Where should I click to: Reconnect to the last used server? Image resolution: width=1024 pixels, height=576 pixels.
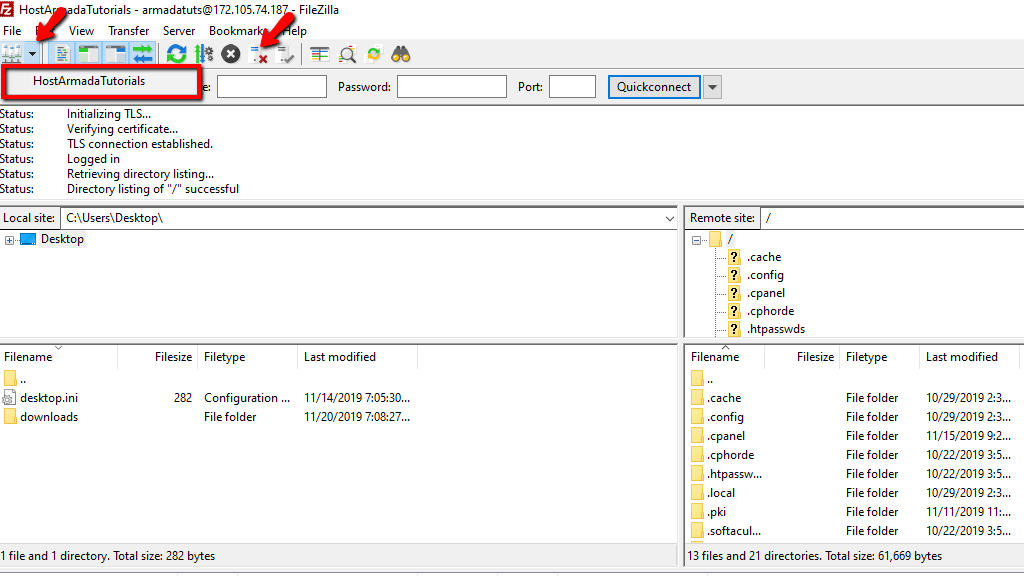285,55
